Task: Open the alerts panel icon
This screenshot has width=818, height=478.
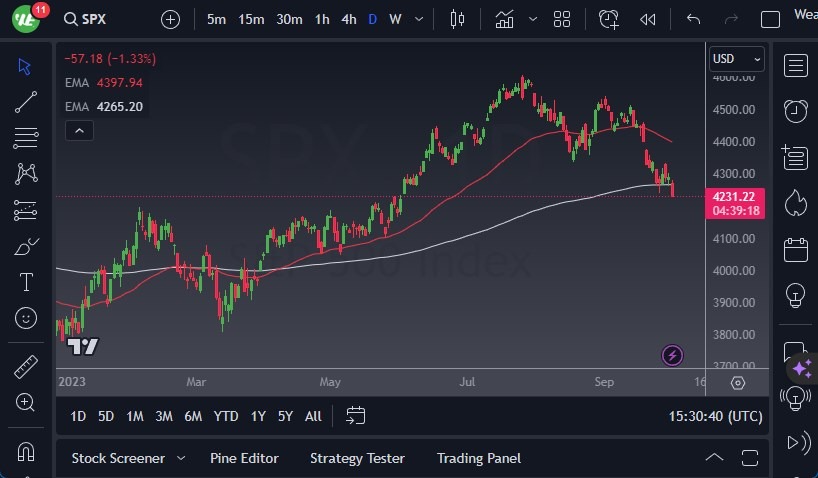Action: click(796, 110)
